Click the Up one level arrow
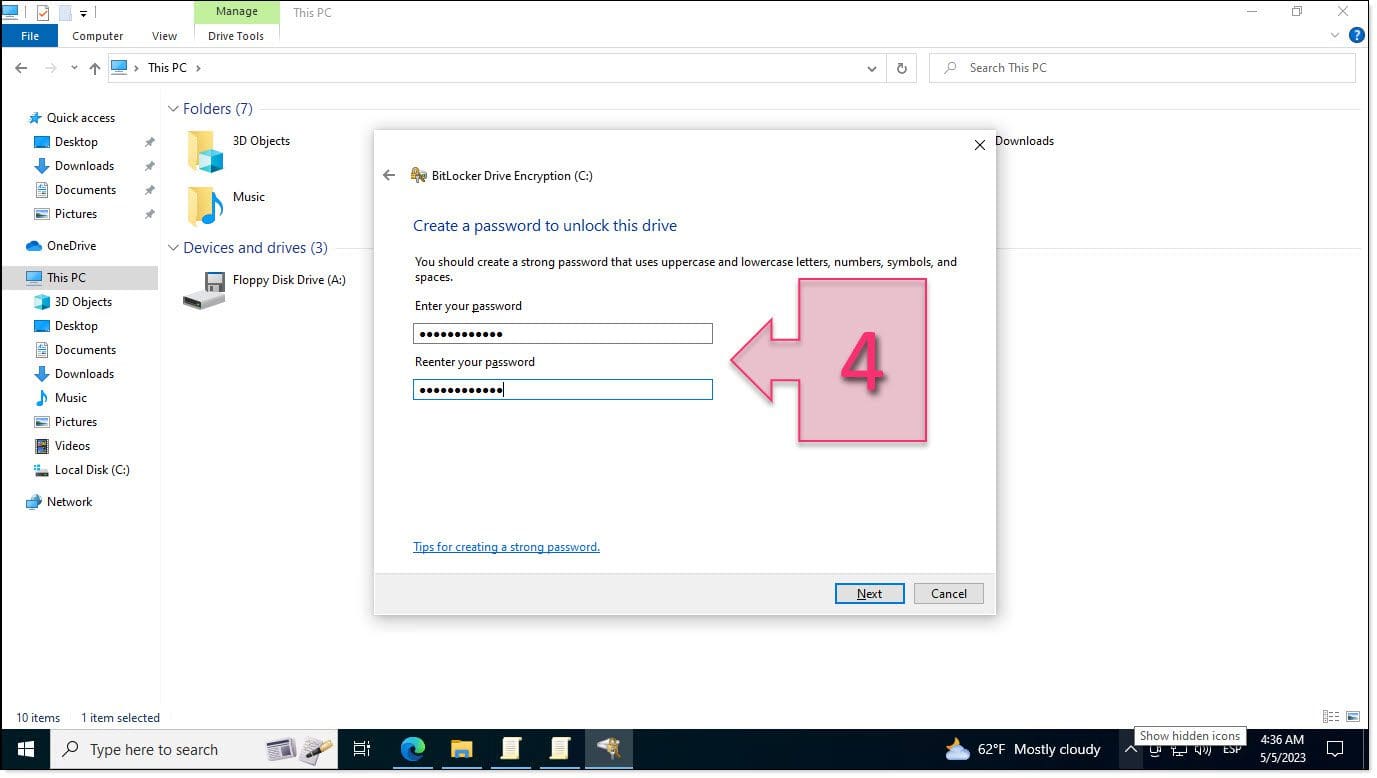This screenshot has height=778, width=1377. (x=95, y=68)
